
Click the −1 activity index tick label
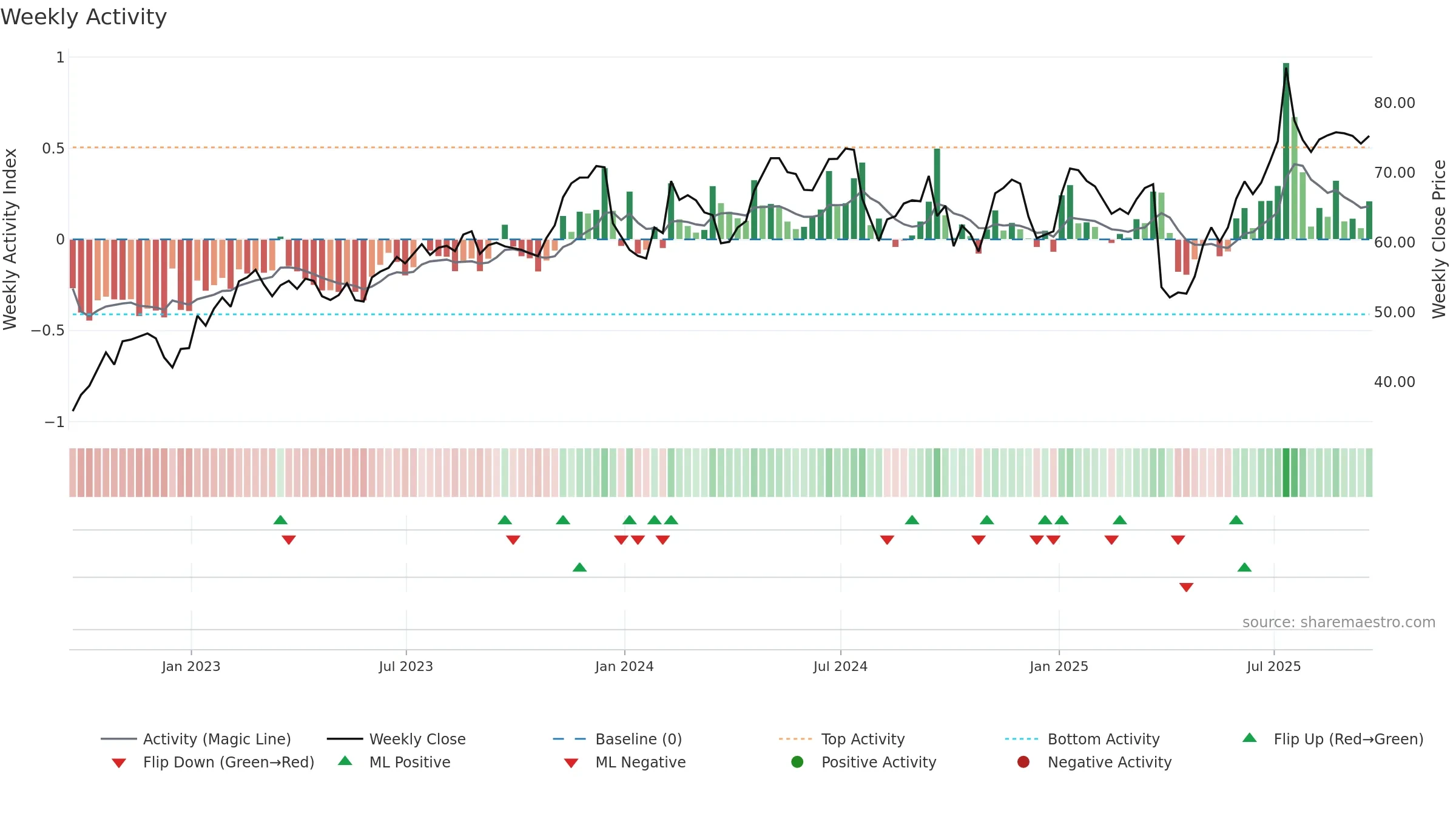click(55, 422)
